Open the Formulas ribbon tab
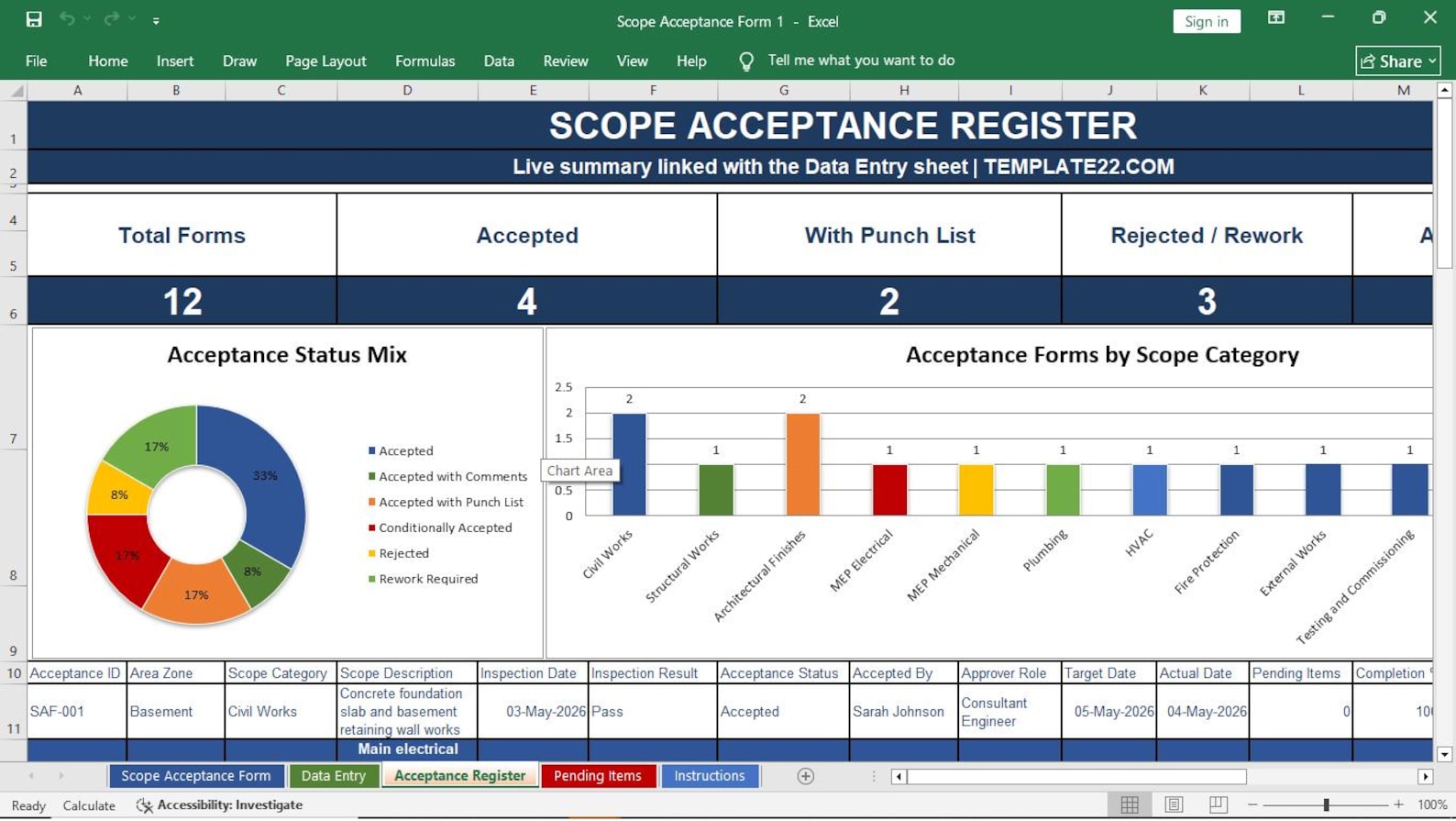The height and width of the screenshot is (821, 1456). 425,61
